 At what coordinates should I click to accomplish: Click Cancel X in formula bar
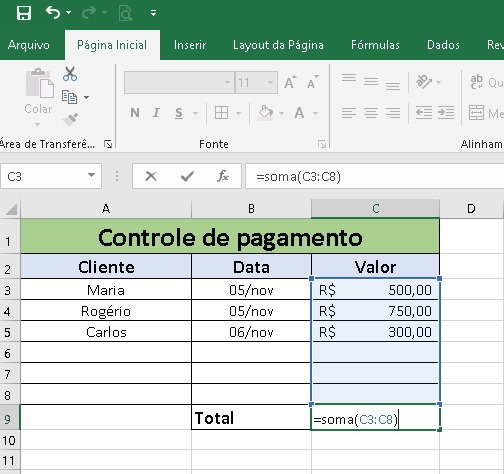point(151,176)
